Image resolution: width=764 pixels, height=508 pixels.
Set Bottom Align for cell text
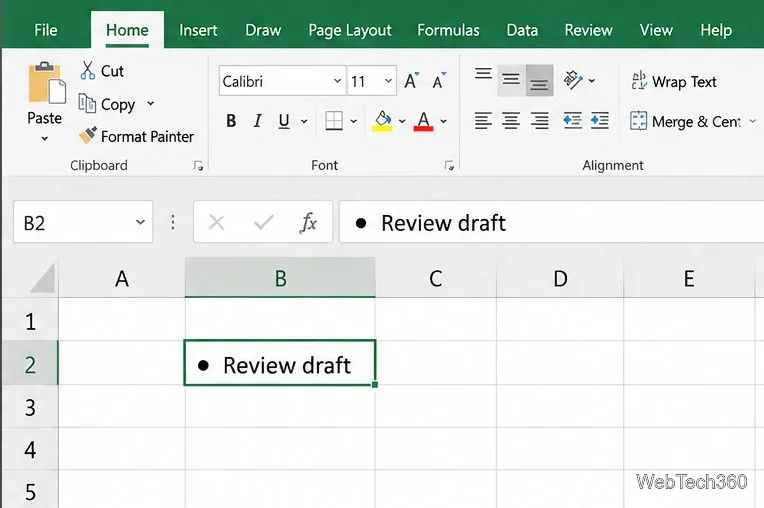tap(539, 80)
